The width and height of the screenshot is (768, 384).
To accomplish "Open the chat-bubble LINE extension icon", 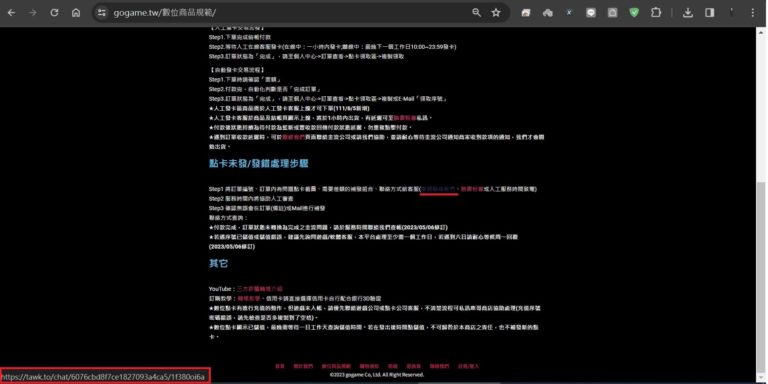I will tap(591, 13).
